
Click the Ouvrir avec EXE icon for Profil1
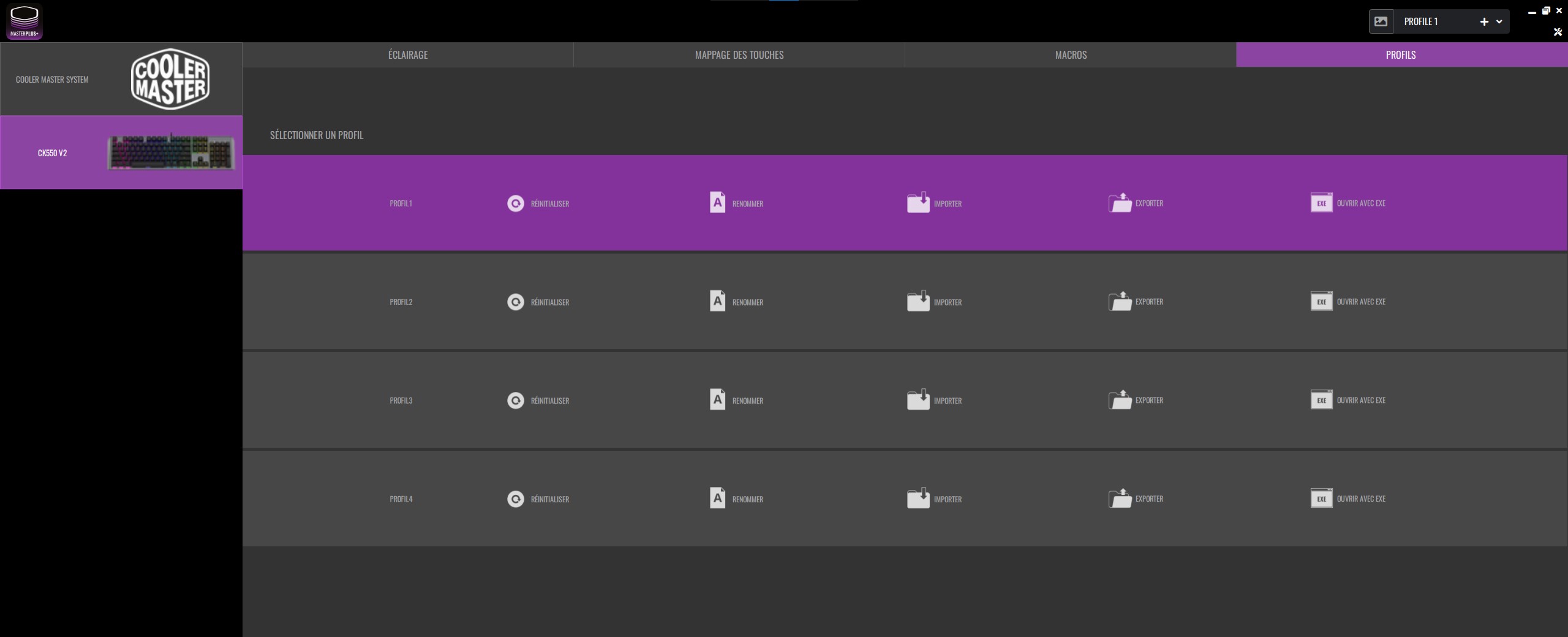1321,203
